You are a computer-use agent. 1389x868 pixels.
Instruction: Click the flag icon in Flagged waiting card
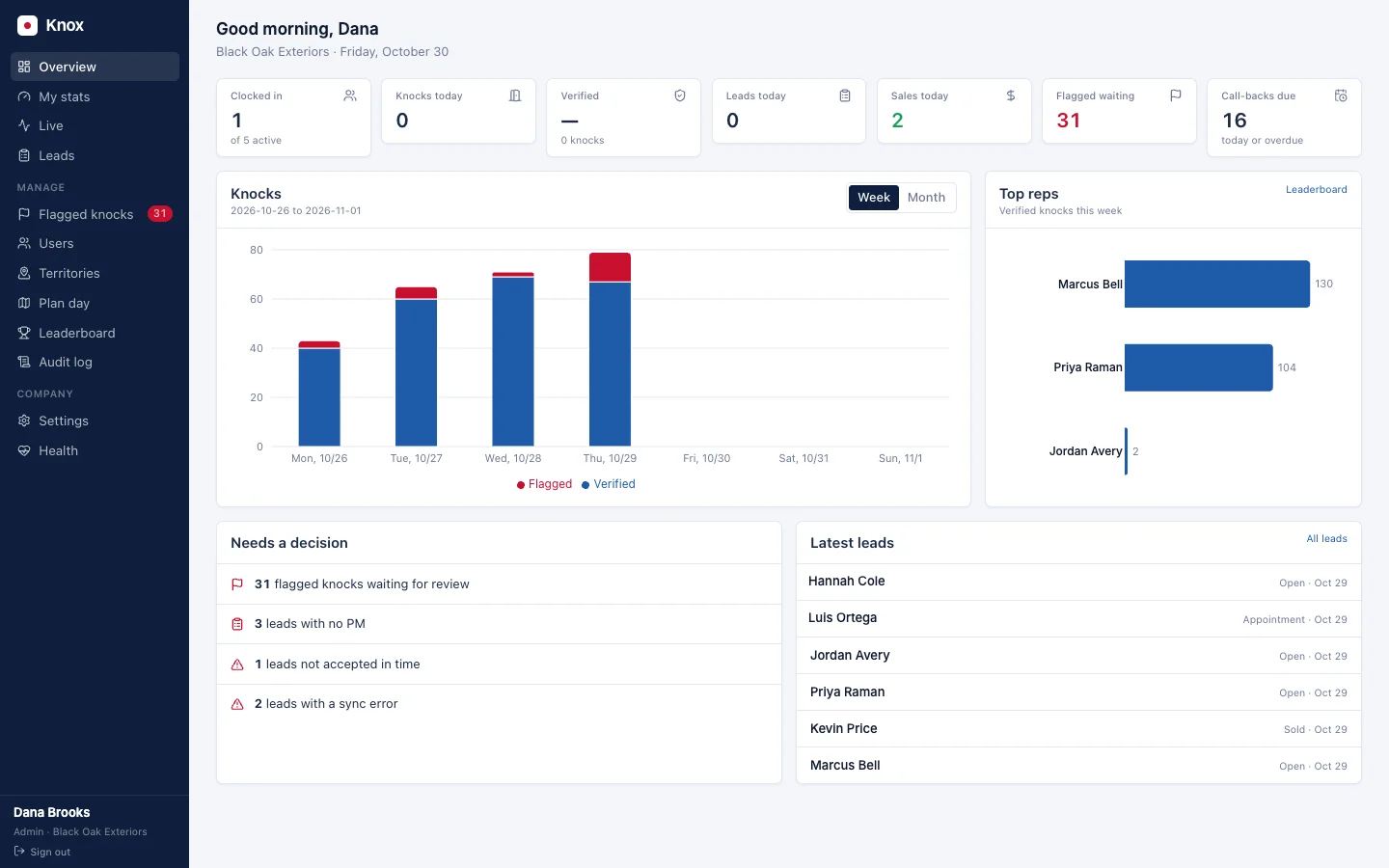1176,95
